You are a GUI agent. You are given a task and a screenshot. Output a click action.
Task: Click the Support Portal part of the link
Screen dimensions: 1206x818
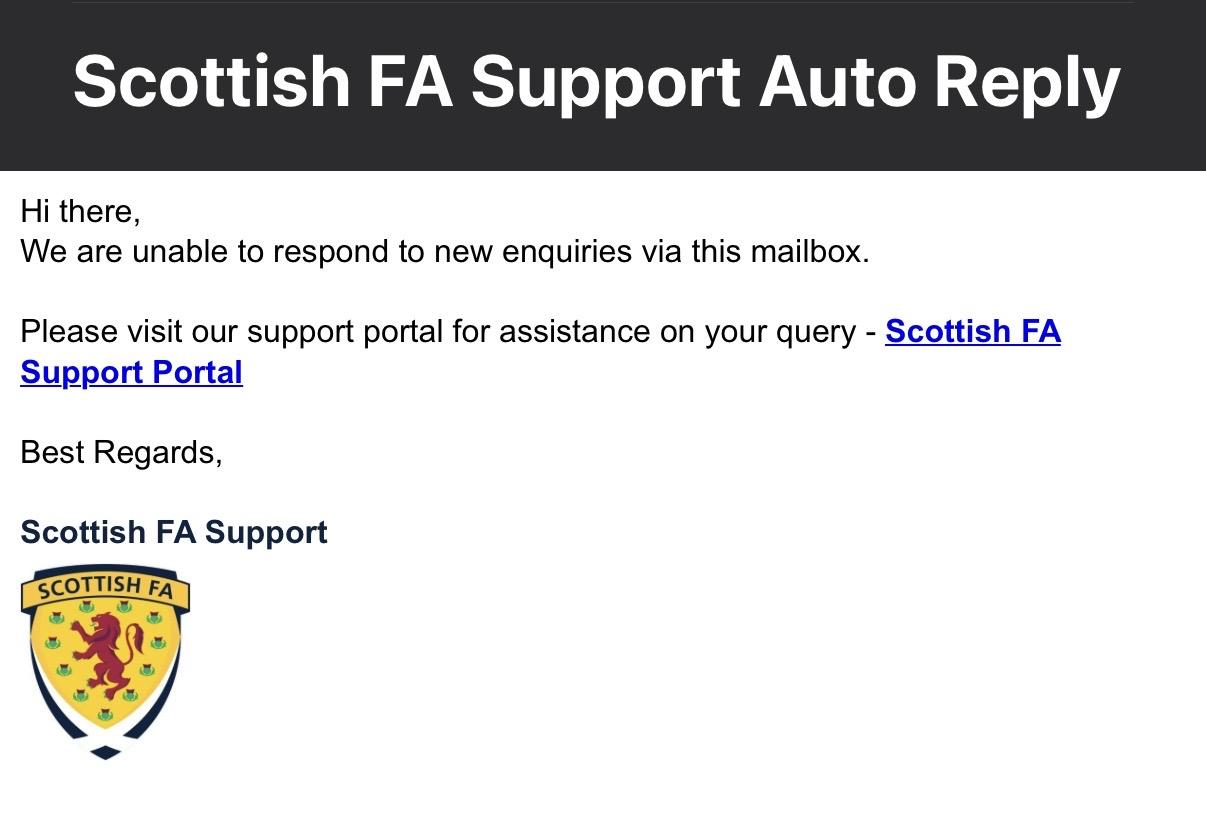point(131,372)
